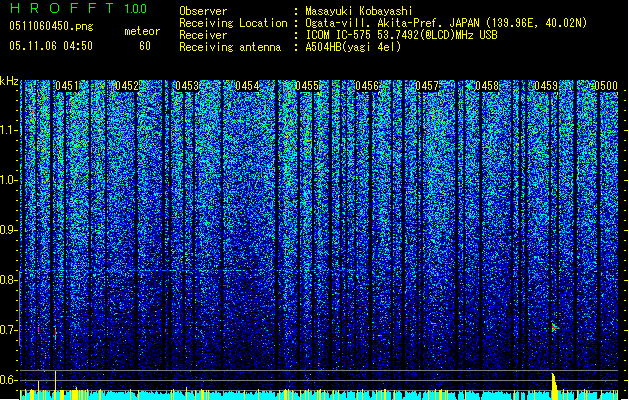Click the 0.8 kHz axis tick label
The width and height of the screenshot is (629, 400).
pos(8,280)
